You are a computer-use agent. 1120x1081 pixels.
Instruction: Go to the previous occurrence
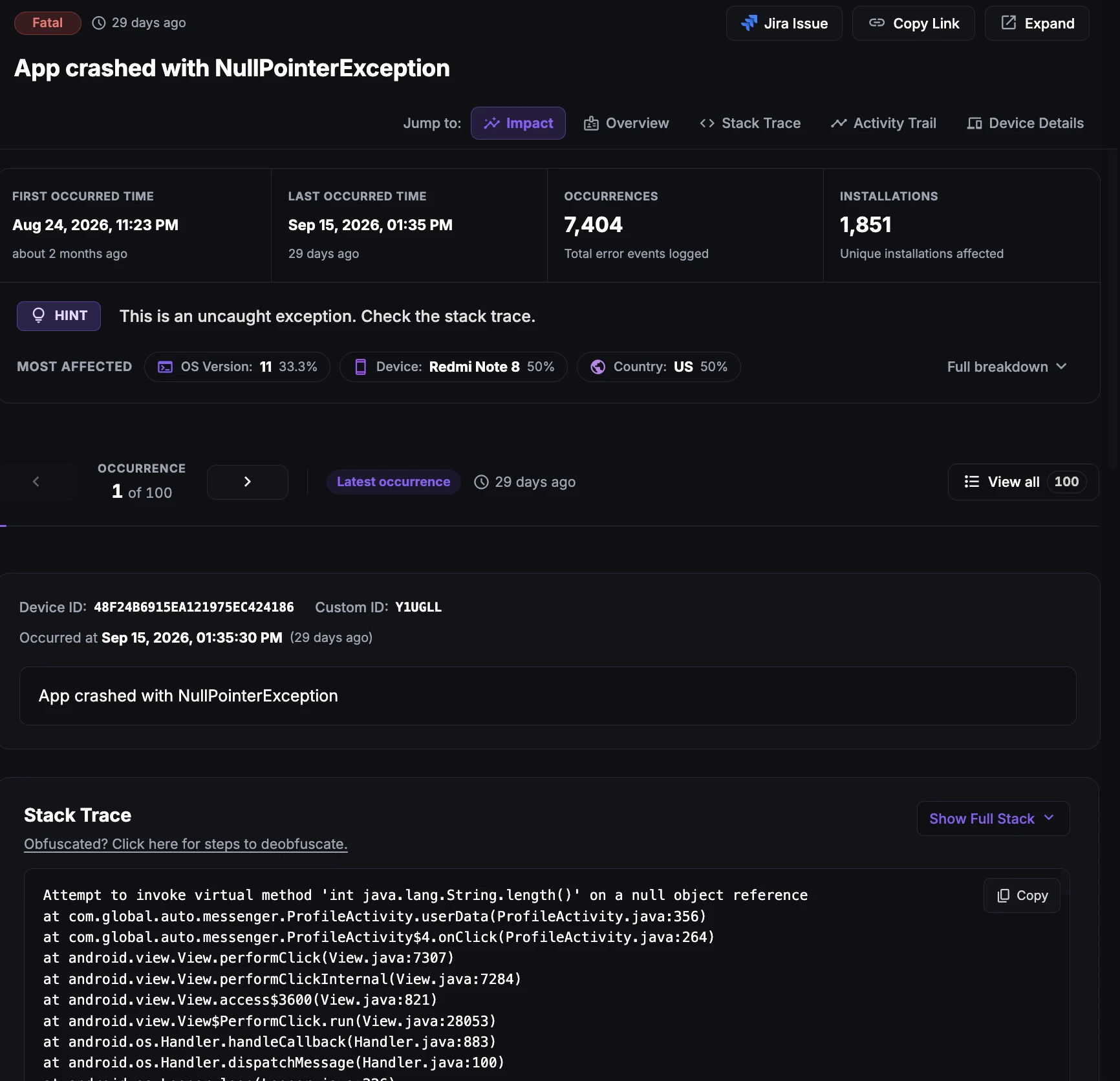pos(36,482)
